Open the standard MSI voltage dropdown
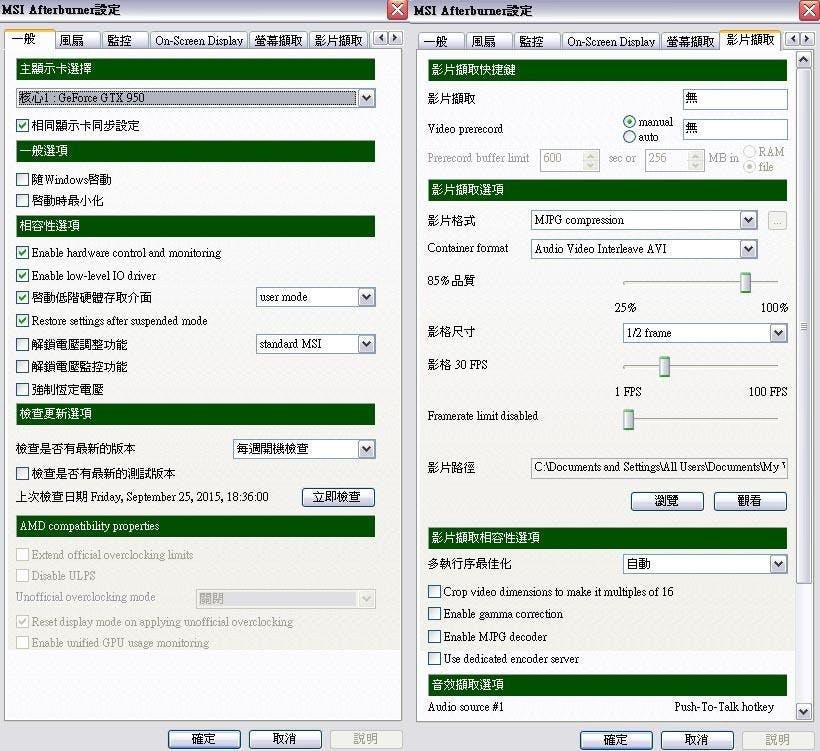This screenshot has height=751, width=820. (315, 344)
